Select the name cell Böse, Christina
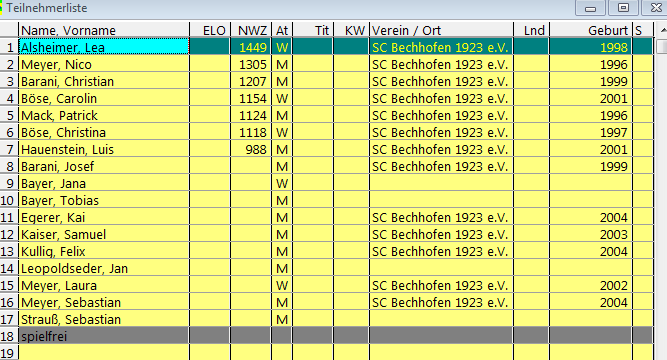This screenshot has height=360, width=667. 104,132
